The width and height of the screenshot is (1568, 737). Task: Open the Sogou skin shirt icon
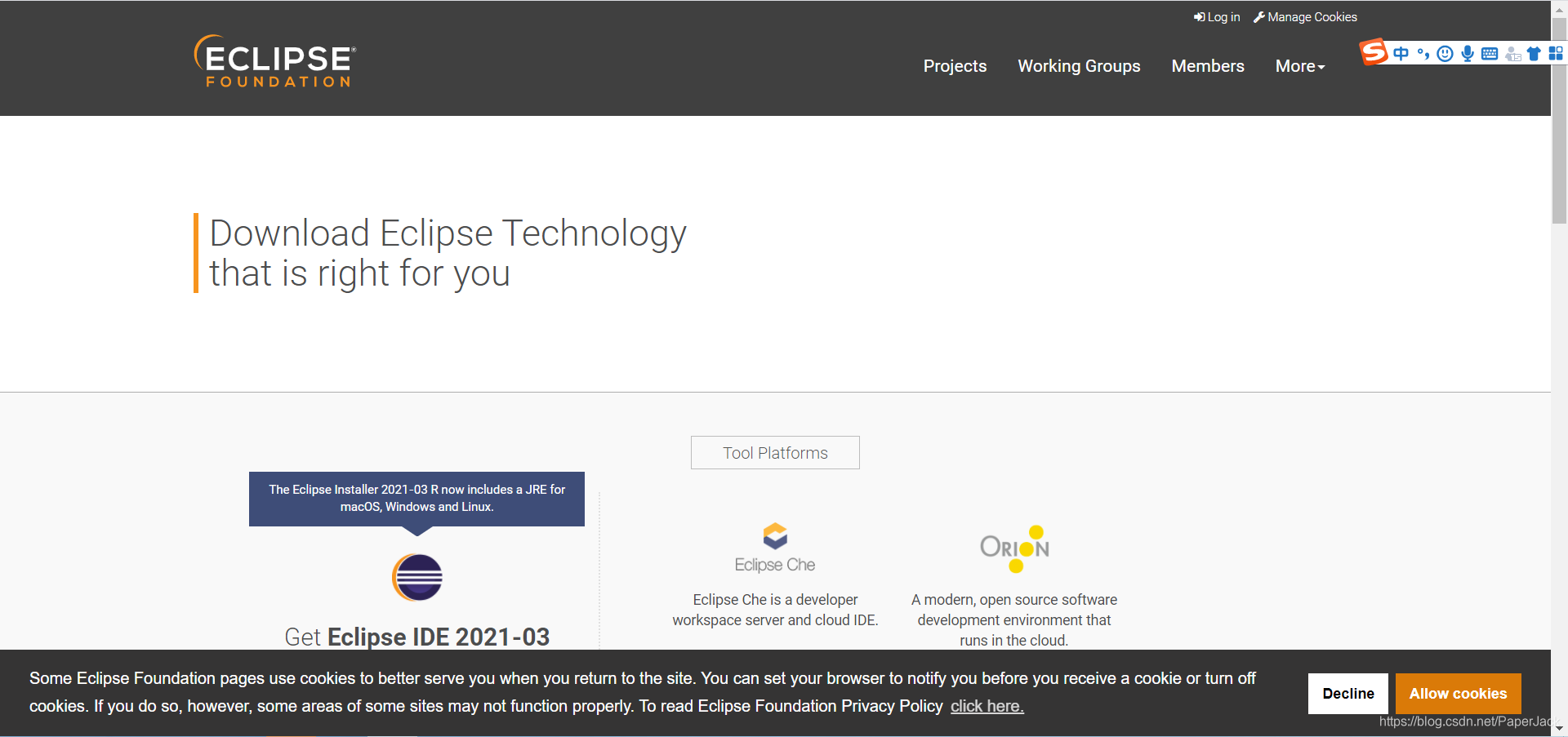click(1534, 54)
